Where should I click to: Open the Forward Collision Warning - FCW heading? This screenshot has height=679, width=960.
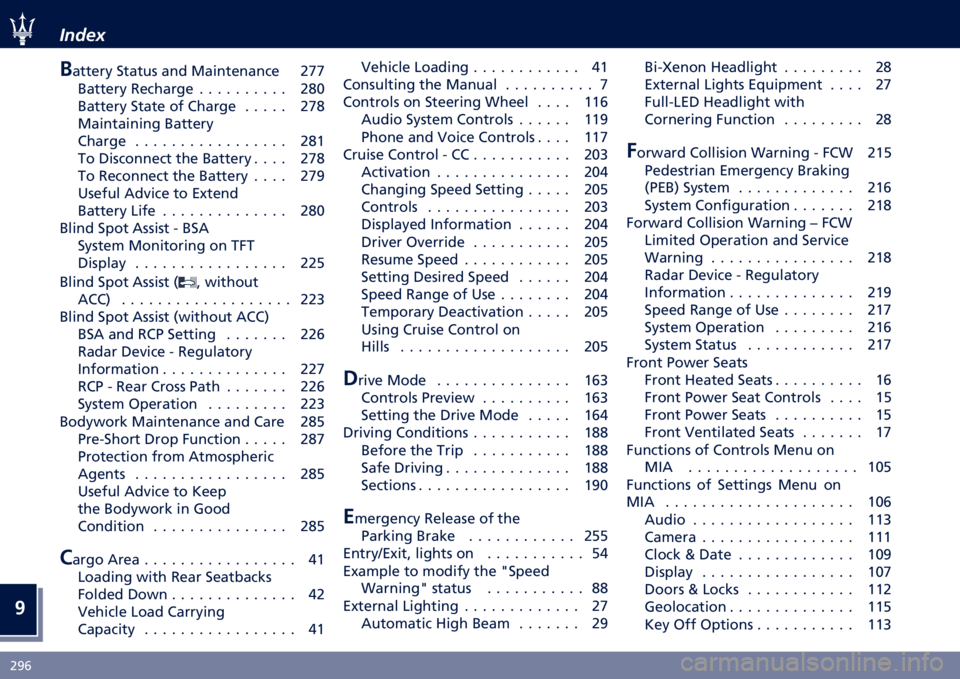pos(759,152)
